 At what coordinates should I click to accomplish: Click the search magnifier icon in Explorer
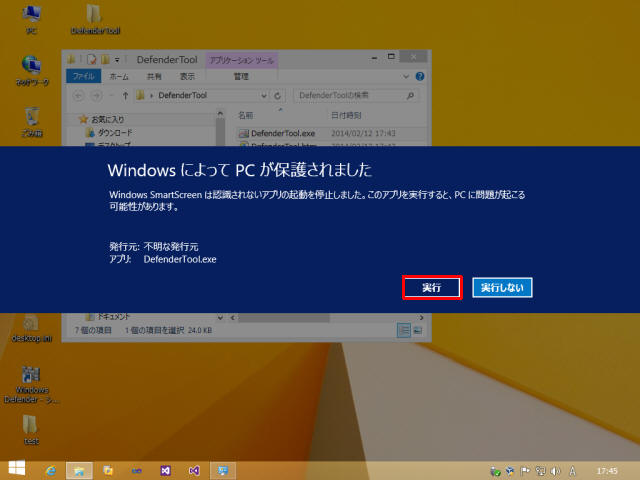pos(410,96)
